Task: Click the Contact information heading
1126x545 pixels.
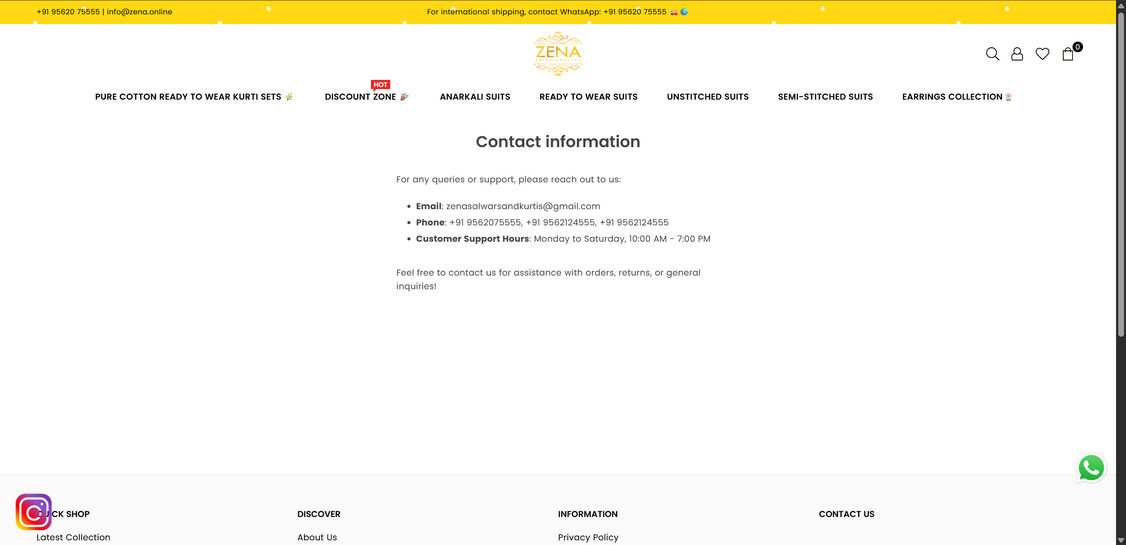Action: [558, 141]
